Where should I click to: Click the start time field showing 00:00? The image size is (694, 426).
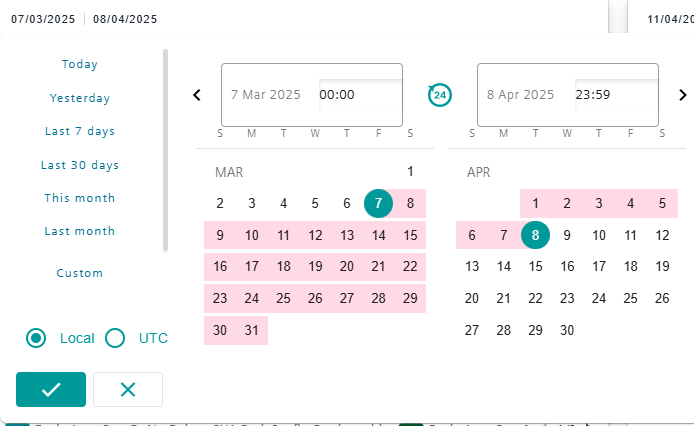coord(360,95)
